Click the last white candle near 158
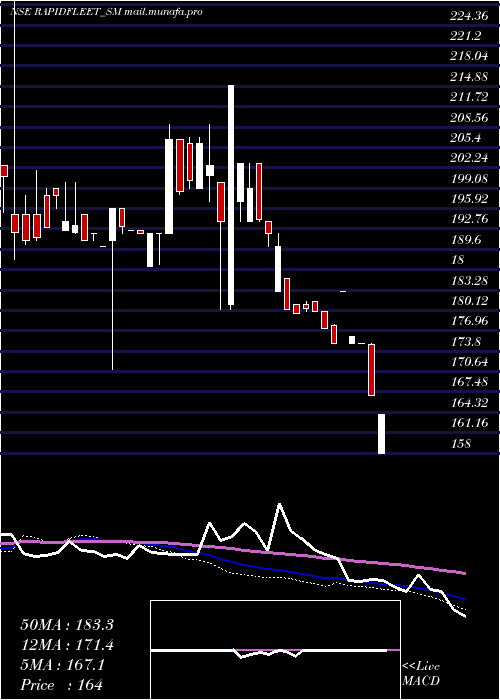Screen dimensions: 500x700 point(382,434)
